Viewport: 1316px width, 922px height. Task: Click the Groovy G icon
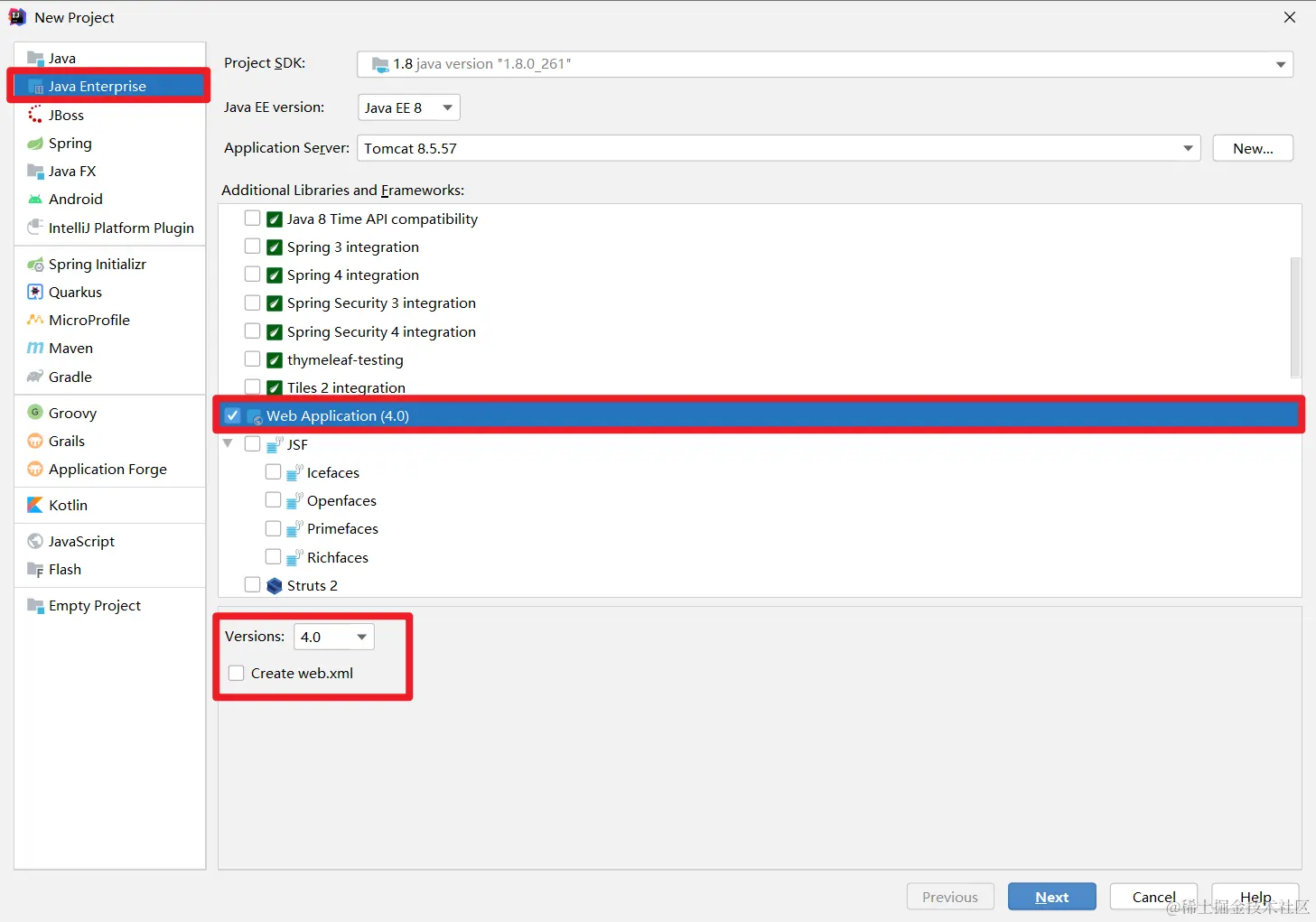[x=35, y=413]
